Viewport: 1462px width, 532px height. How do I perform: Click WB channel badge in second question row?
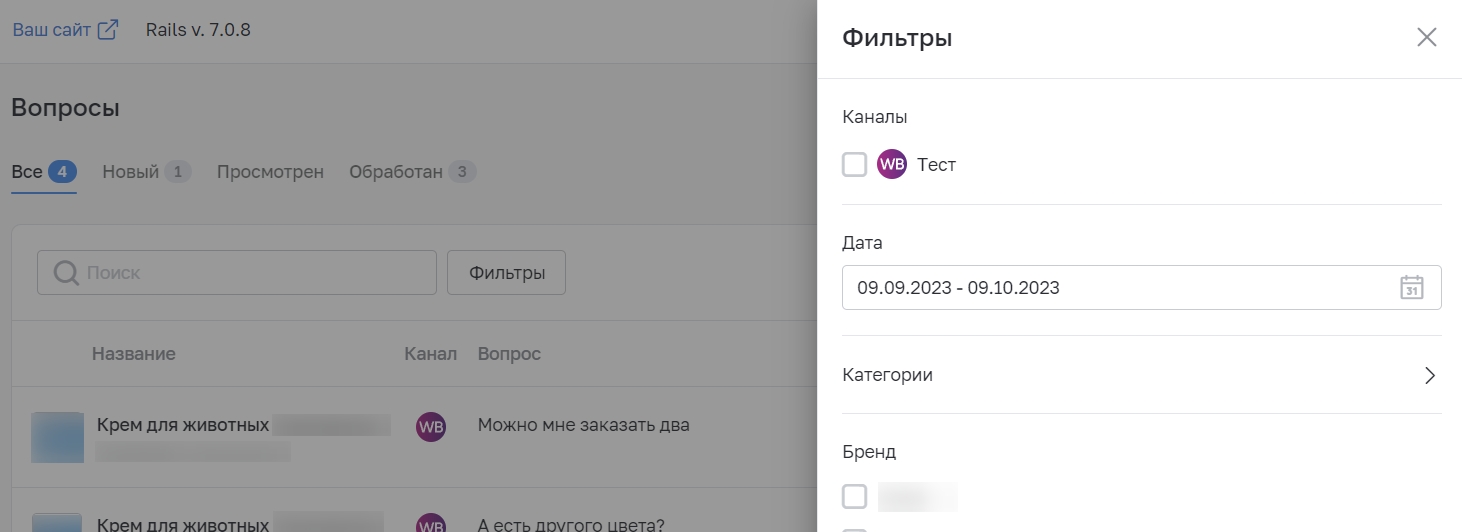(x=431, y=524)
